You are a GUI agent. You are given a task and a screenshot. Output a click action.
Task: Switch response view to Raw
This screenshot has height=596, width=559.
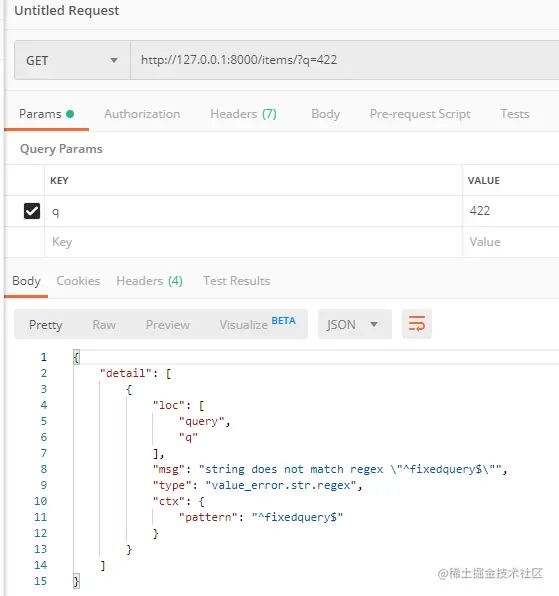104,325
